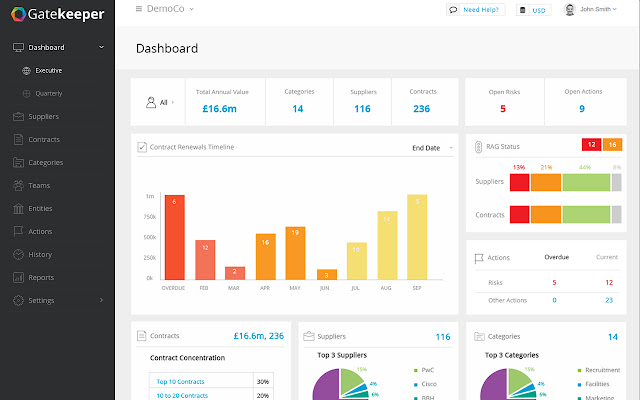Go to History in the sidebar
Viewport: 640px width, 400px height.
(40, 255)
